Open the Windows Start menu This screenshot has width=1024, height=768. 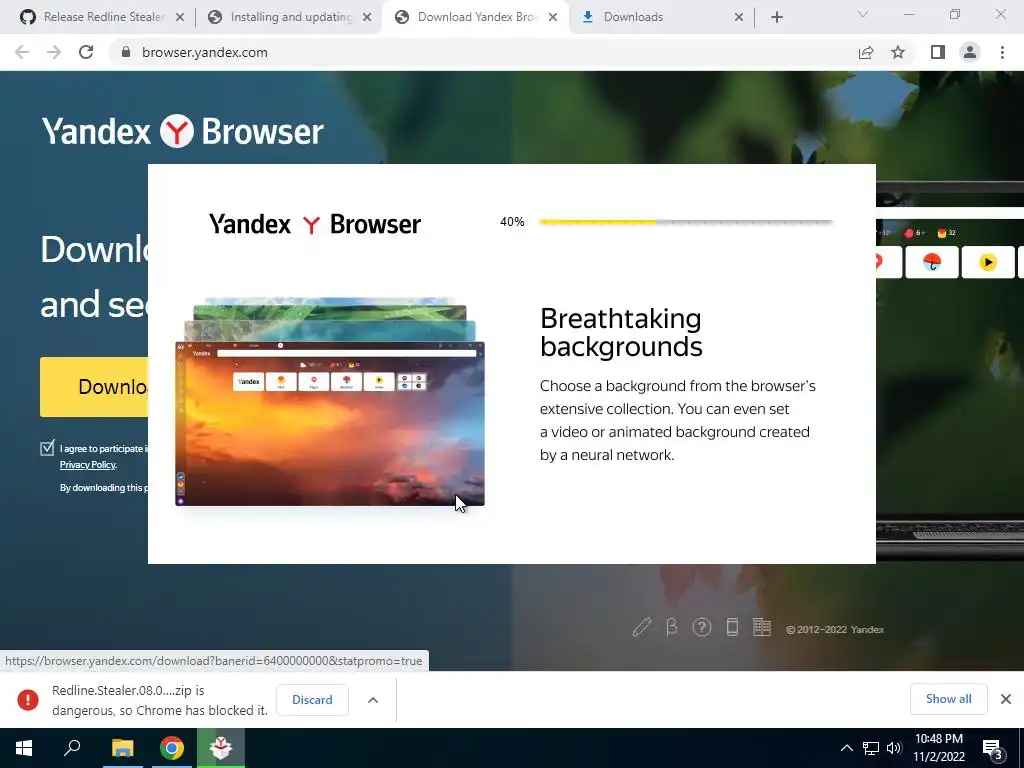pyautogui.click(x=24, y=748)
